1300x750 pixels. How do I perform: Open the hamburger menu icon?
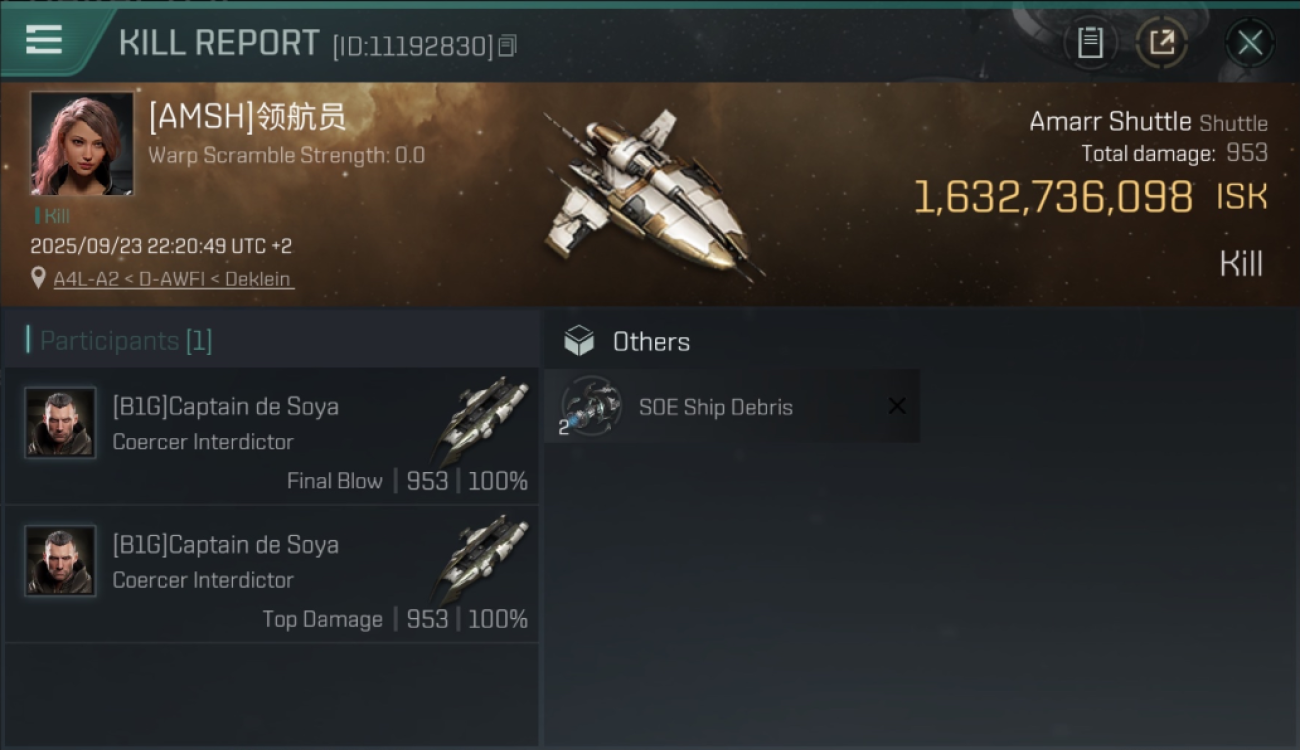pos(44,40)
